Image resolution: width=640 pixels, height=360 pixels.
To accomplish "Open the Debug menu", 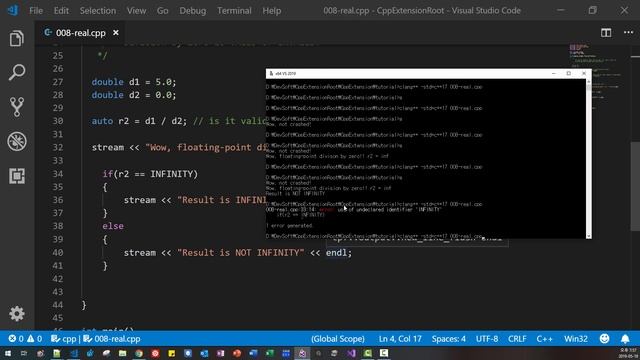I will click(x=193, y=11).
